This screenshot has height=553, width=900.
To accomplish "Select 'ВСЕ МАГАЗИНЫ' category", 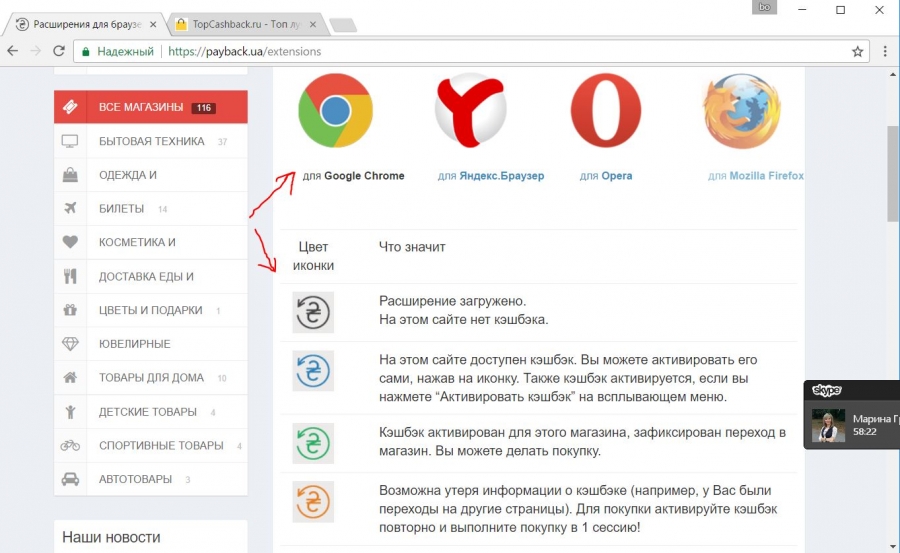I will coord(151,107).
